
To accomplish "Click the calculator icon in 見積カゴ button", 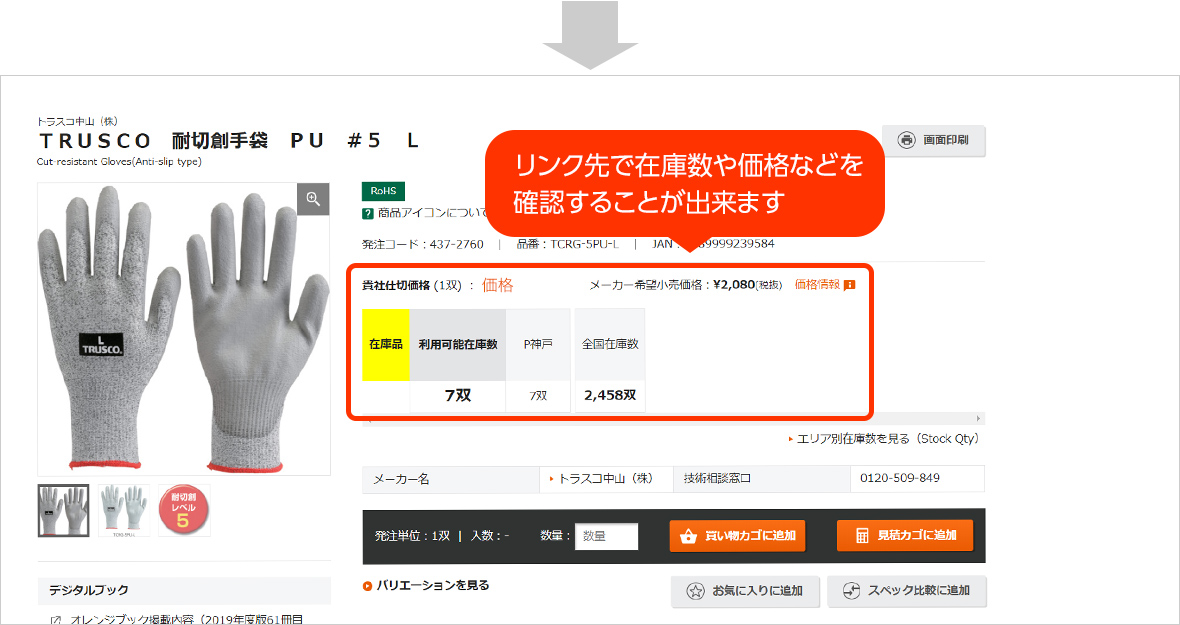I will 862,535.
